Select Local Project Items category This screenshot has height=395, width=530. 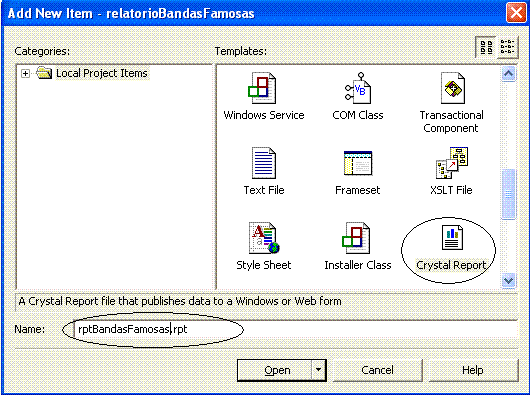pos(101,73)
